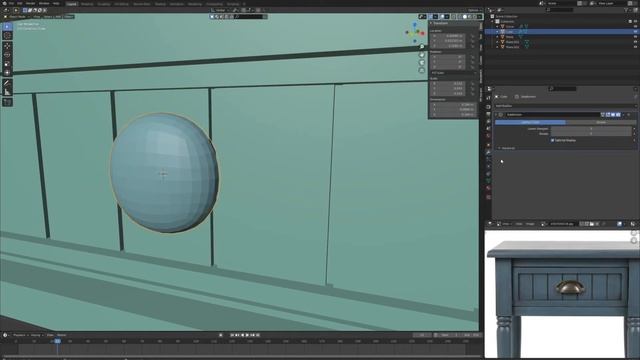640x360 pixels.
Task: Open the Object Mode dropdown
Action: (16, 17)
